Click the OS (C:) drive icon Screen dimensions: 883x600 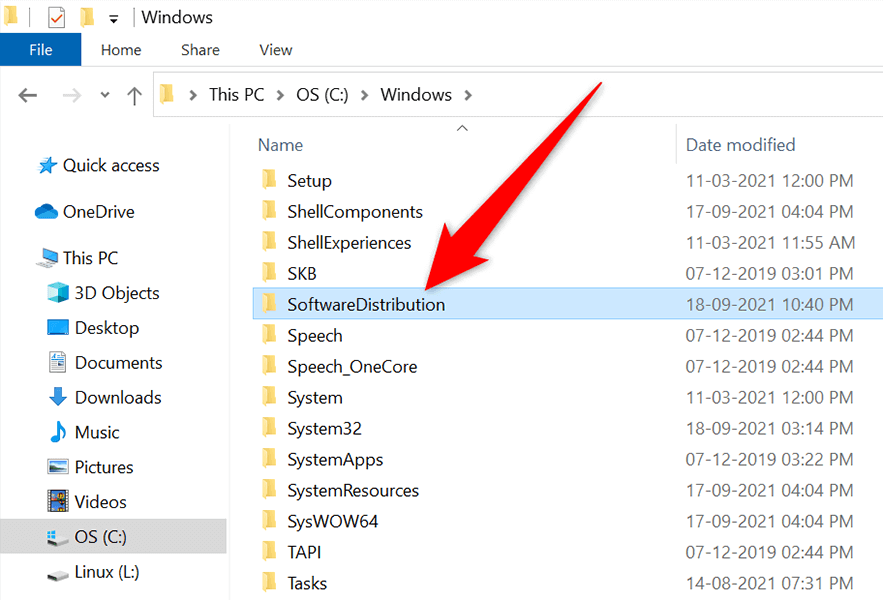[58, 537]
